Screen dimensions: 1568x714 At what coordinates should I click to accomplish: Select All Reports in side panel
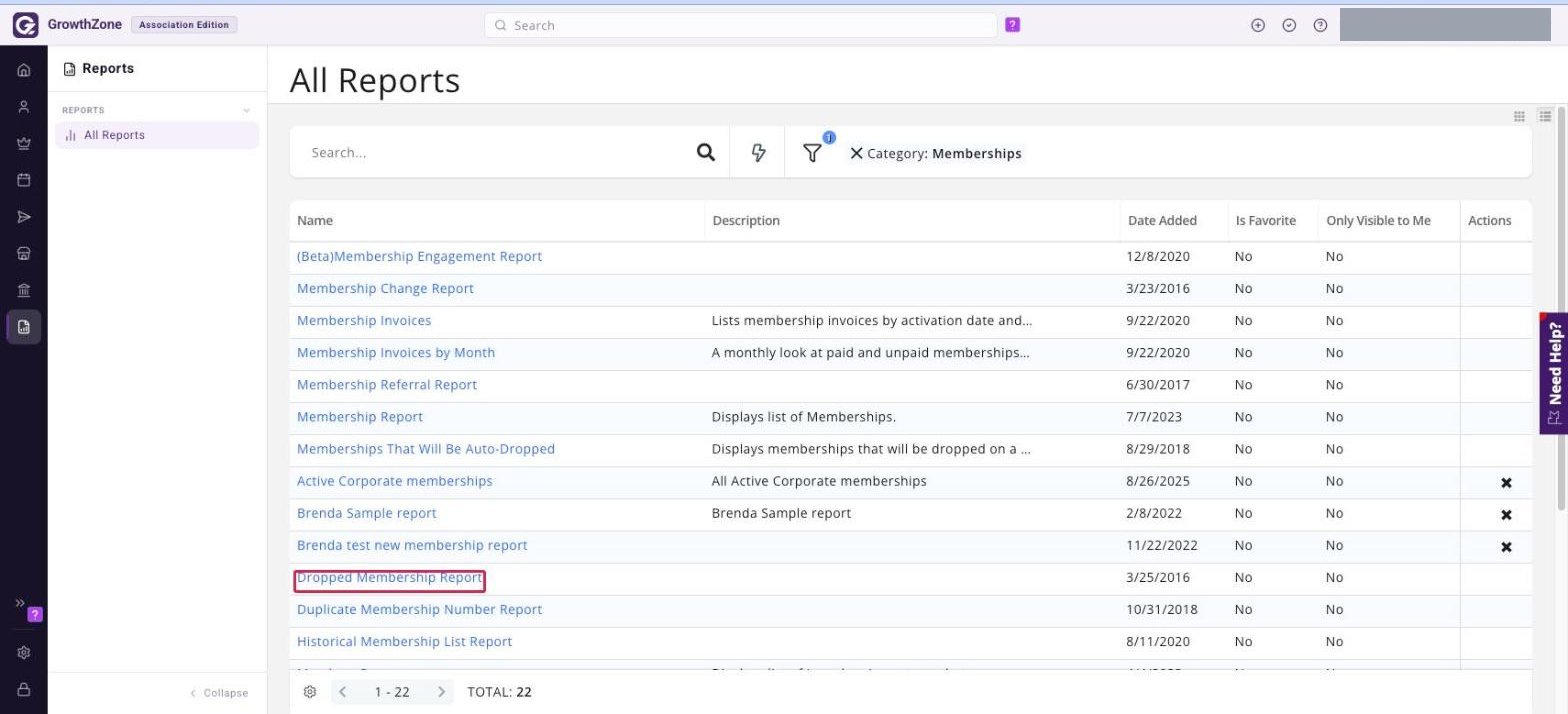point(157,135)
